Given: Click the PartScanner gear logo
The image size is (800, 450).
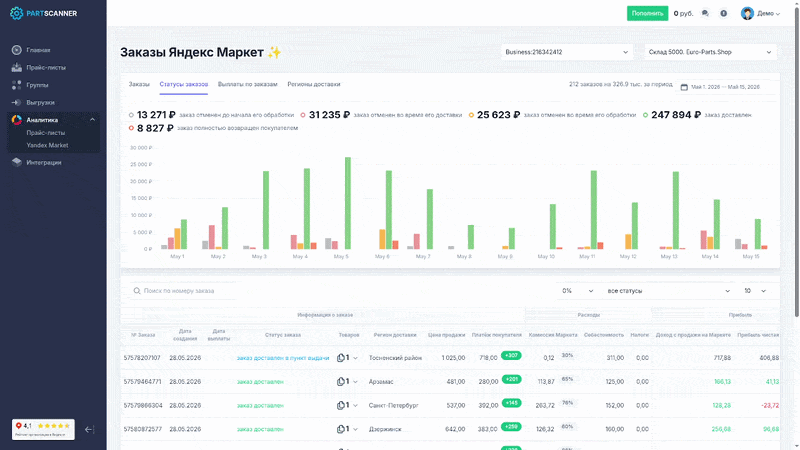Looking at the screenshot, I should (16, 13).
